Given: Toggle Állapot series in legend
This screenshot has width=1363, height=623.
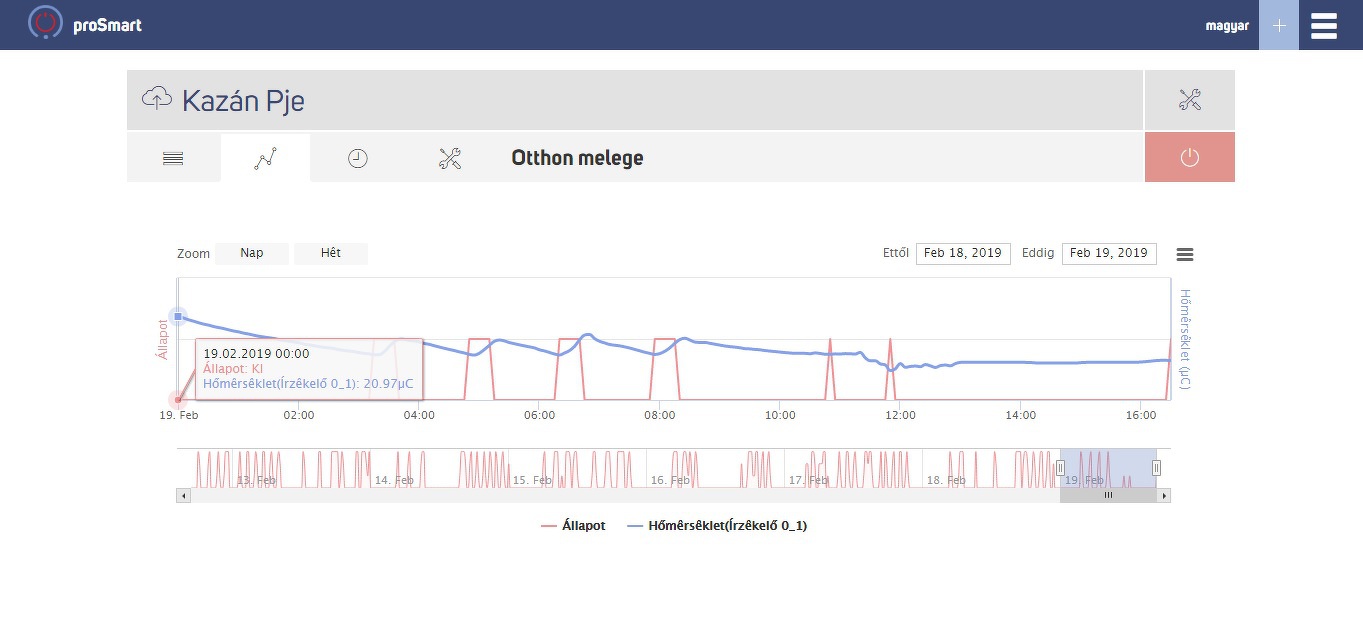Looking at the screenshot, I should 573,525.
